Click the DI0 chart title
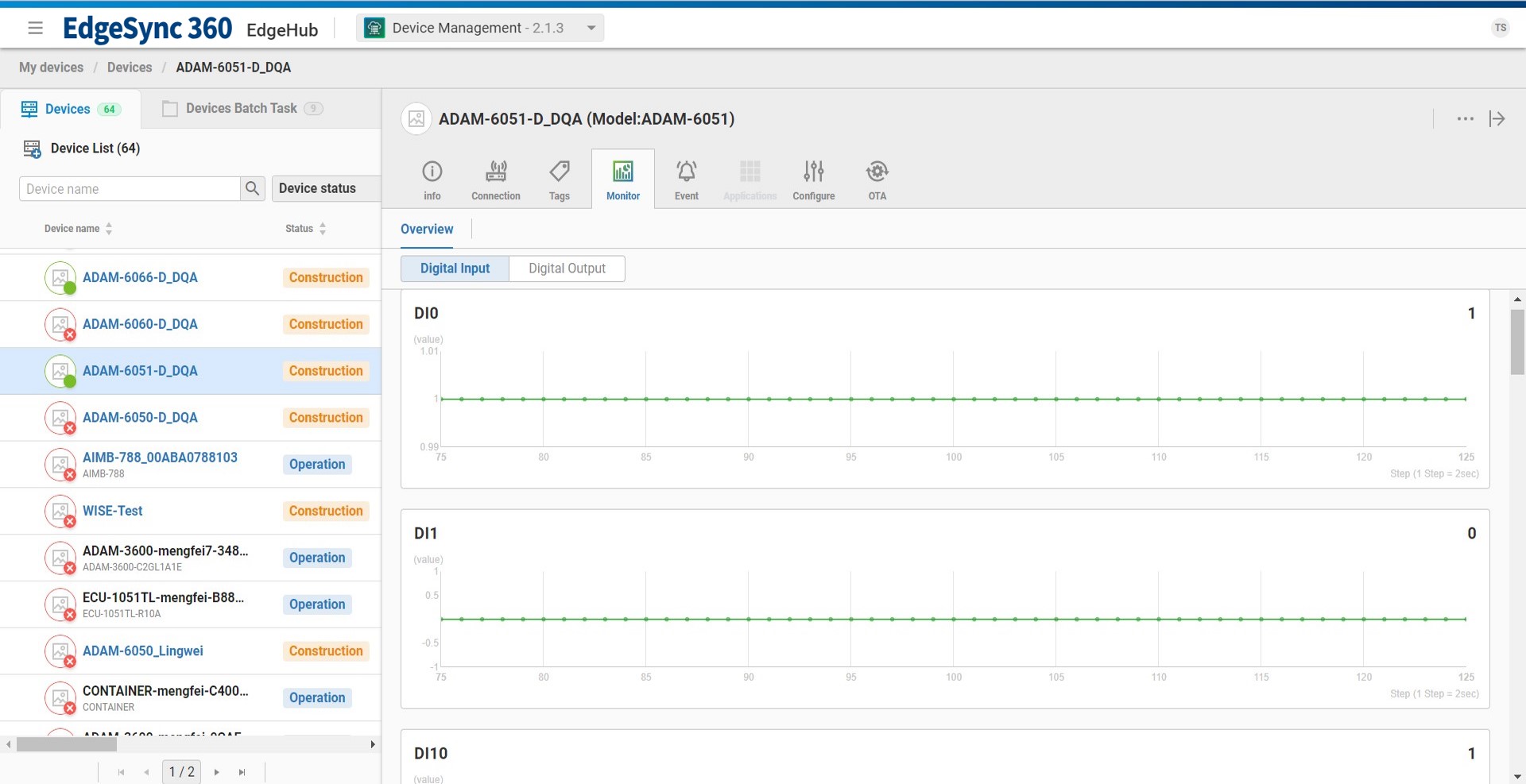The height and width of the screenshot is (784, 1526). pyautogui.click(x=426, y=314)
